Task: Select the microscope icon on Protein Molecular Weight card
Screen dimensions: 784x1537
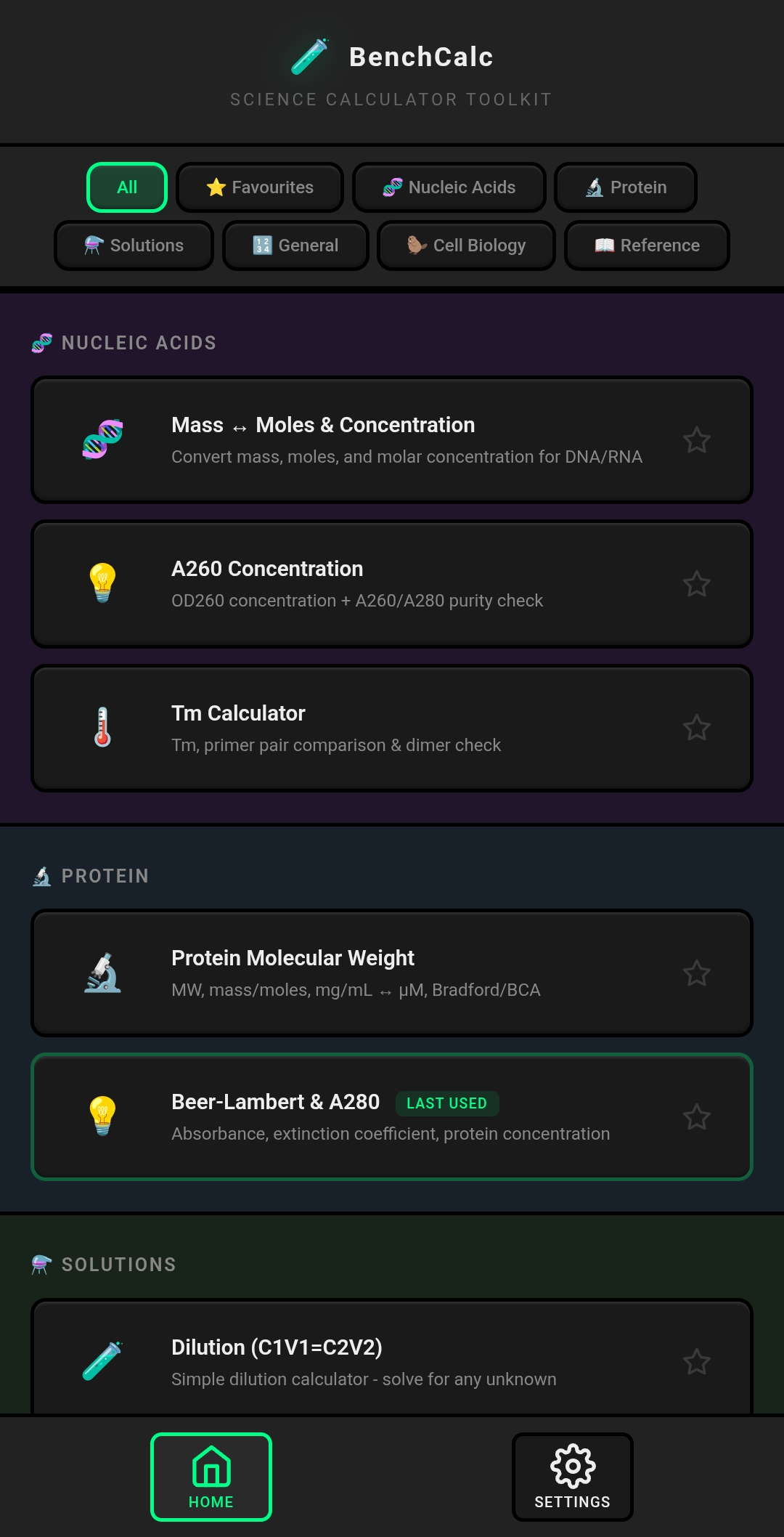Action: click(x=104, y=972)
